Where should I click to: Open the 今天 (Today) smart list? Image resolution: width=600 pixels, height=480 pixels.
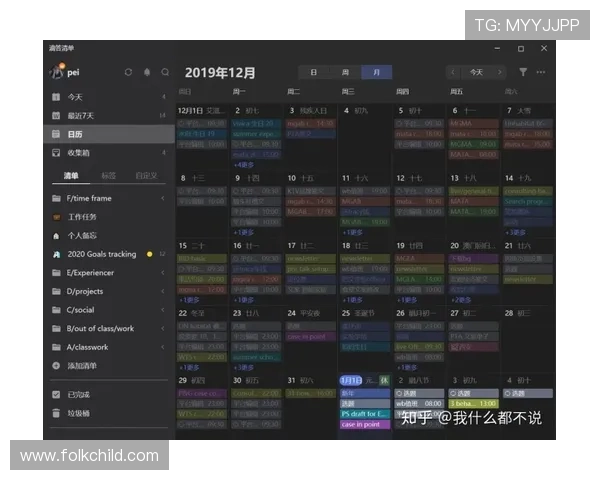pyautogui.click(x=75, y=97)
